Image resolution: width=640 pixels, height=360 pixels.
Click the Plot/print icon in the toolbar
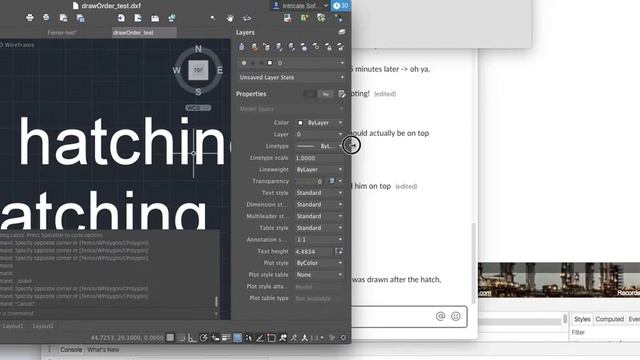coord(30,18)
